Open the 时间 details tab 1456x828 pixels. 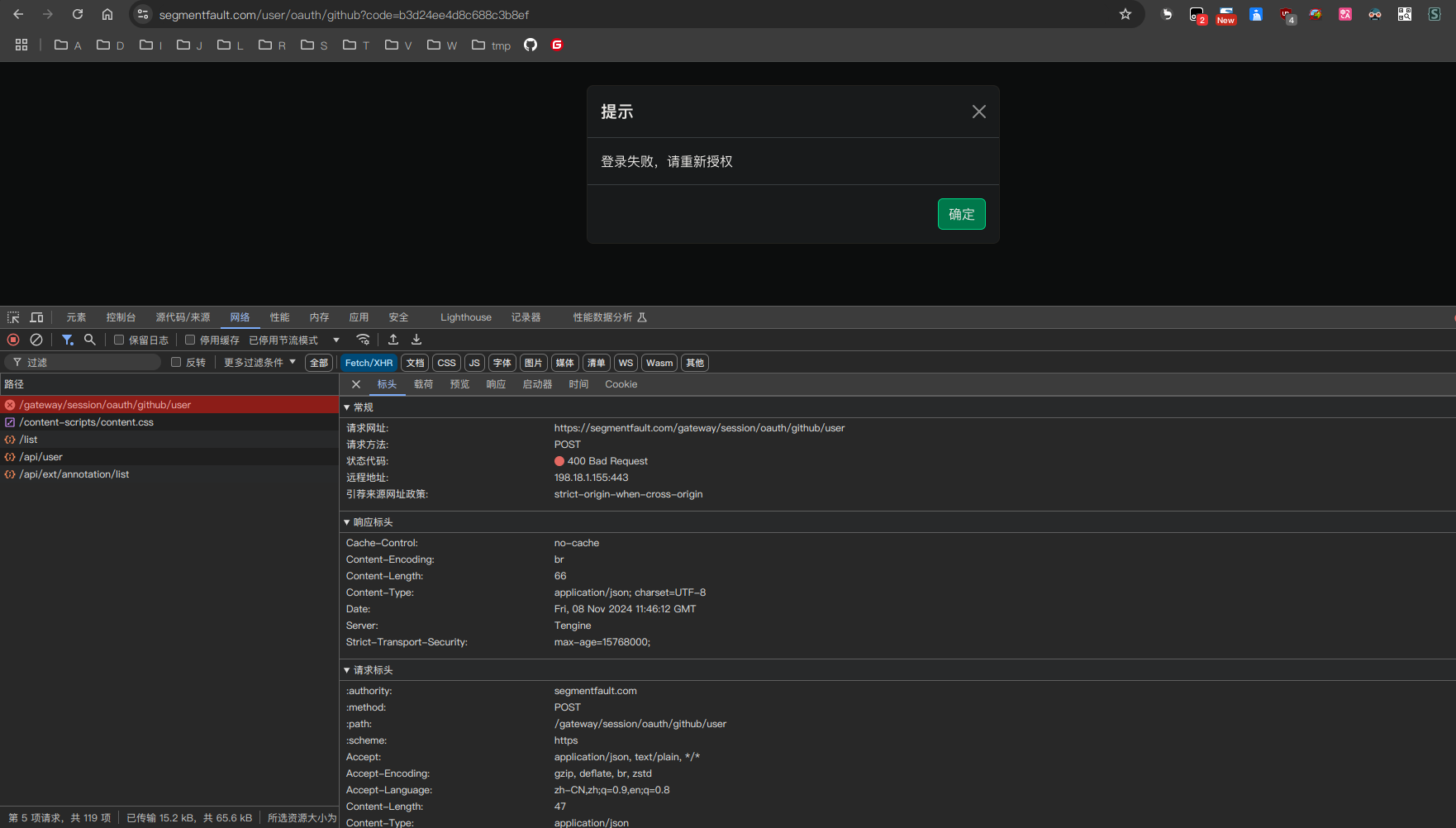pyautogui.click(x=578, y=384)
